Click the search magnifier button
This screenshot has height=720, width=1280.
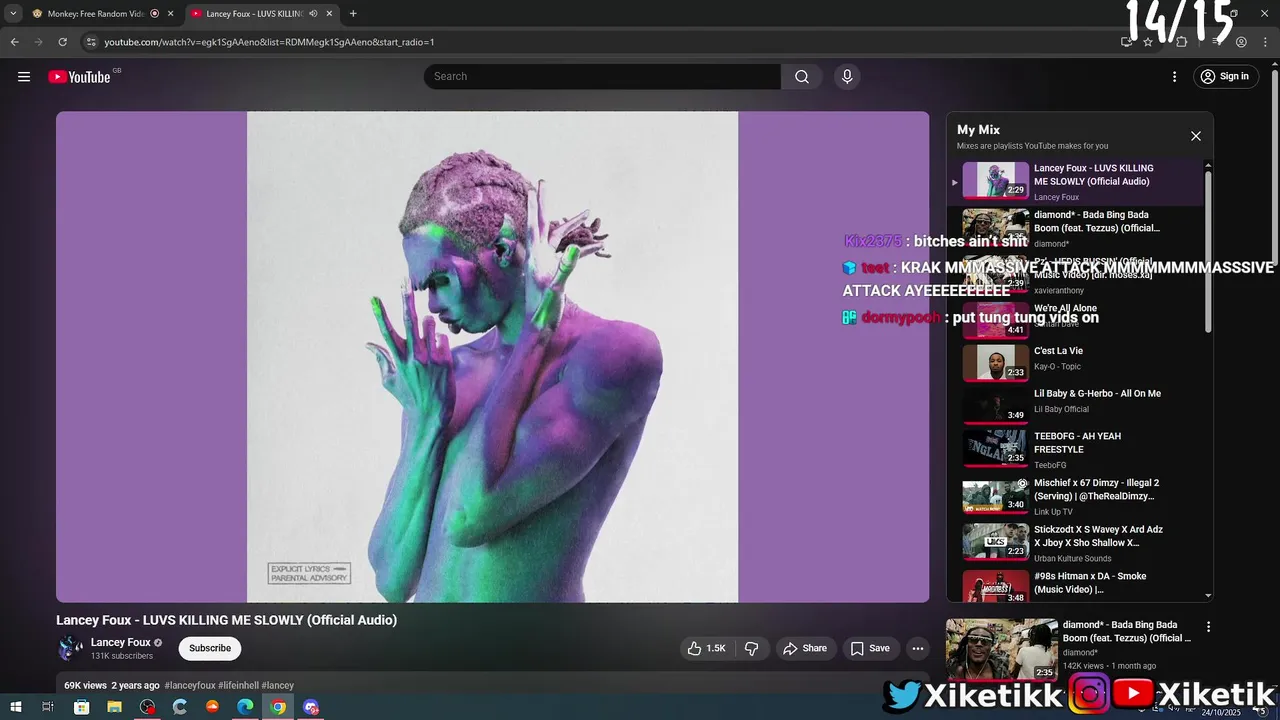click(802, 77)
